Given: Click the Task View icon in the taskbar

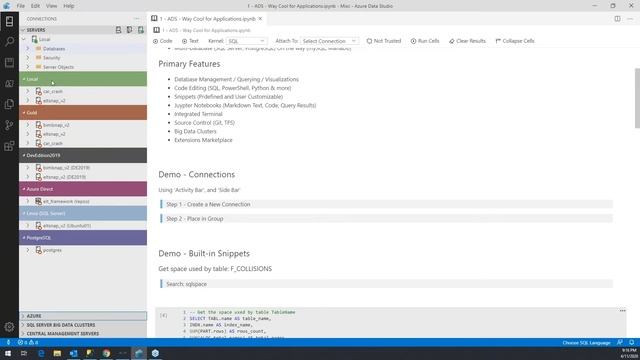Looking at the screenshot, I should point(24,353).
